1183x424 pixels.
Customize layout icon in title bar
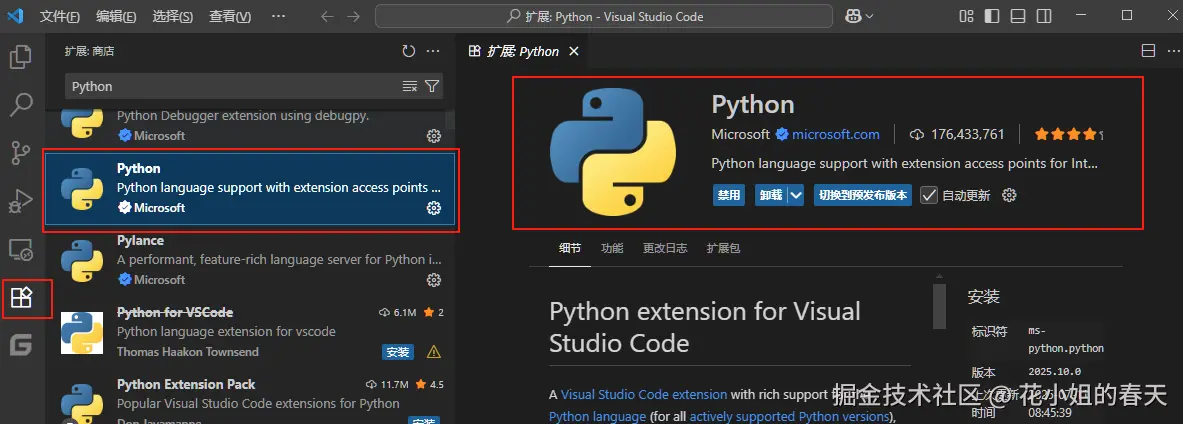966,16
